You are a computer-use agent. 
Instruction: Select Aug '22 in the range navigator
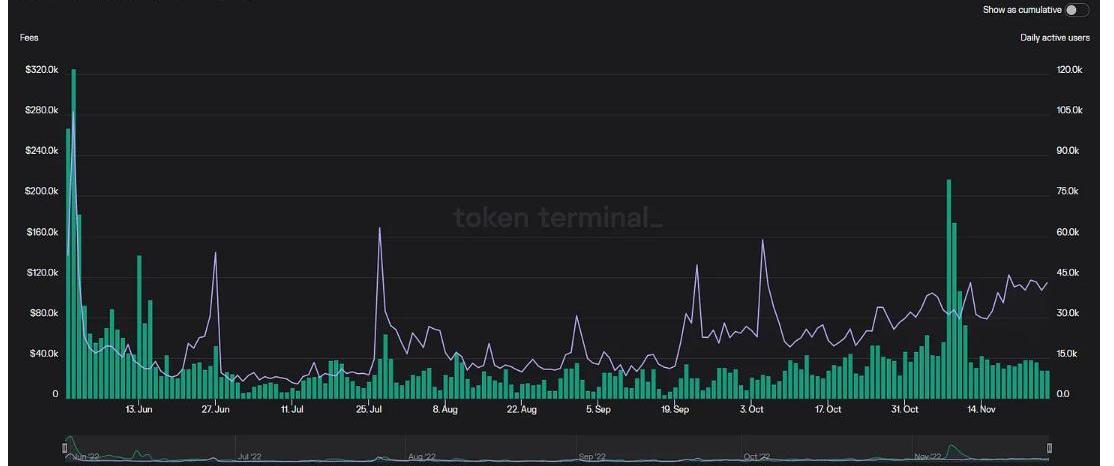422,456
